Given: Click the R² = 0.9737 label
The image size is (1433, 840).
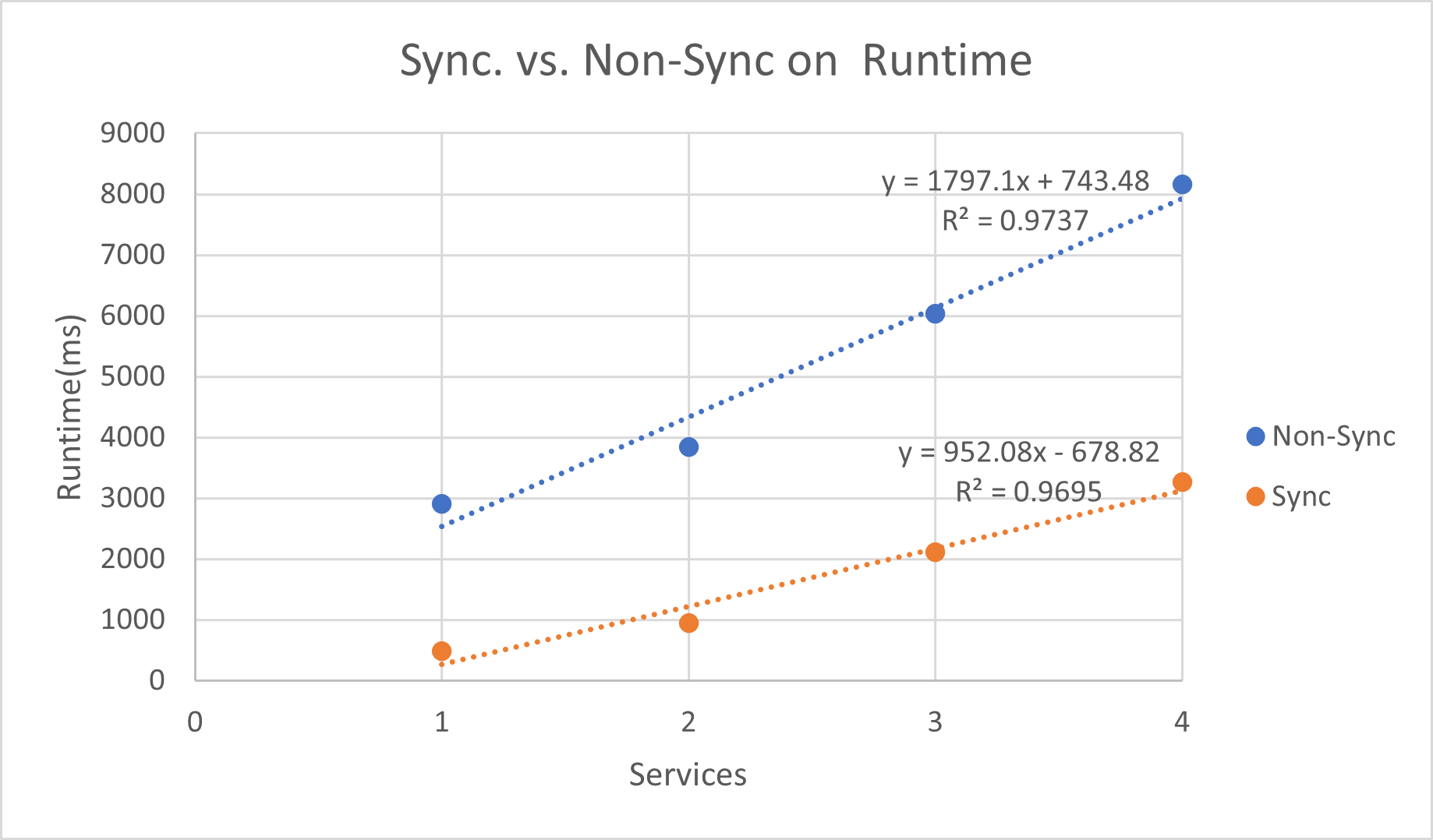Looking at the screenshot, I should pyautogui.click(x=1015, y=221).
